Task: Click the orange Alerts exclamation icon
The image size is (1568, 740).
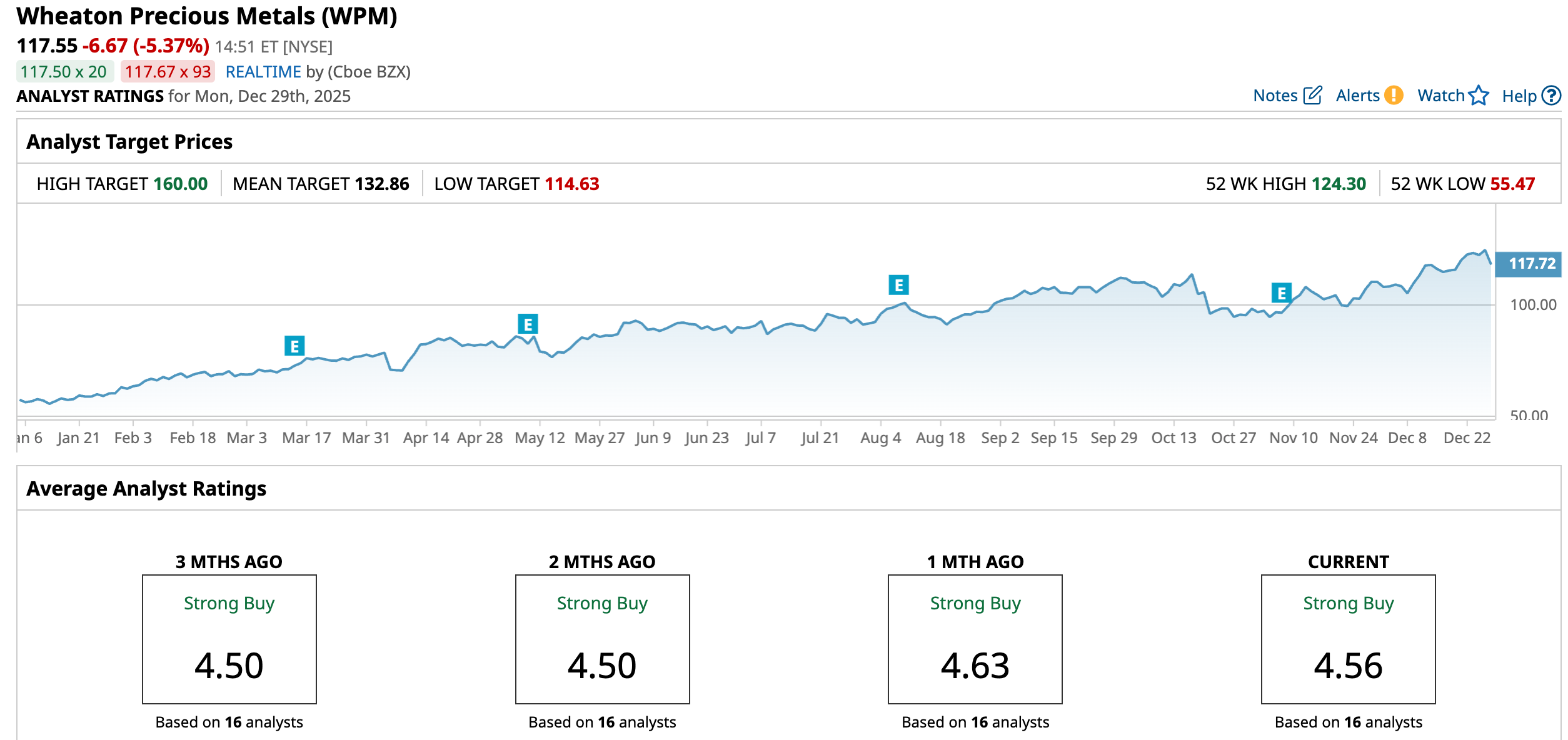Action: [1394, 96]
